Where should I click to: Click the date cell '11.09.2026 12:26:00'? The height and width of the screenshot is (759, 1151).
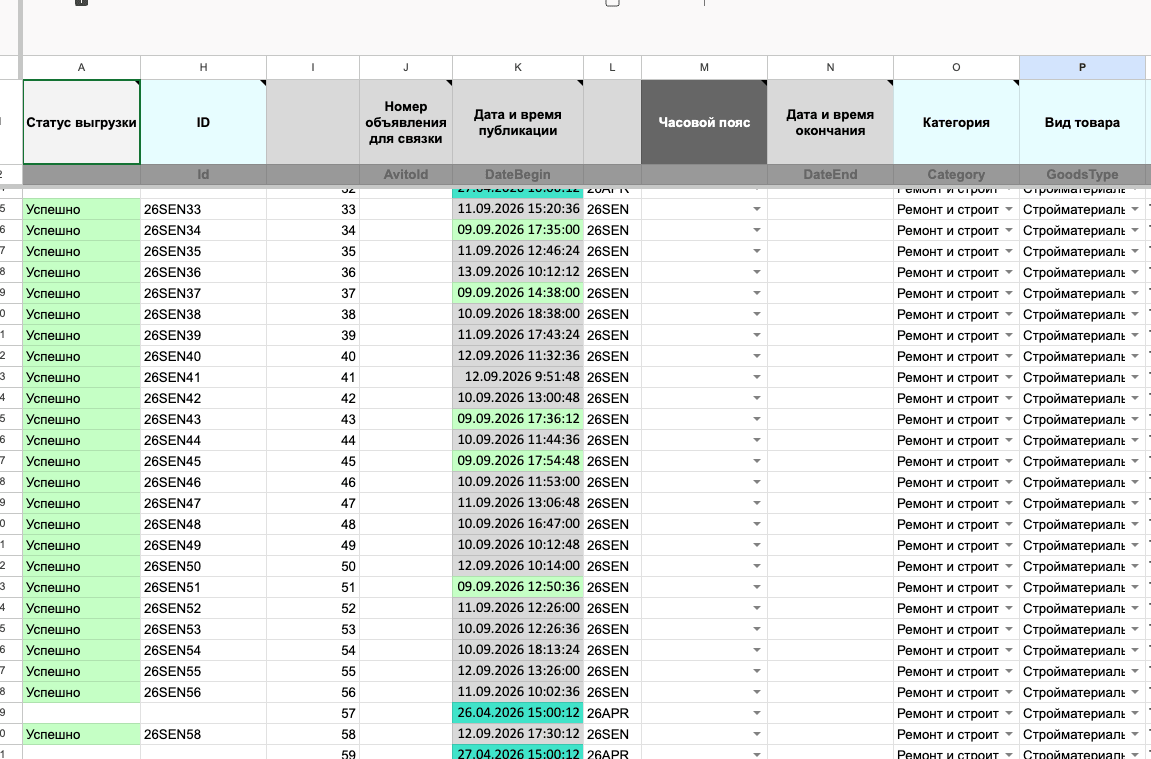click(518, 609)
